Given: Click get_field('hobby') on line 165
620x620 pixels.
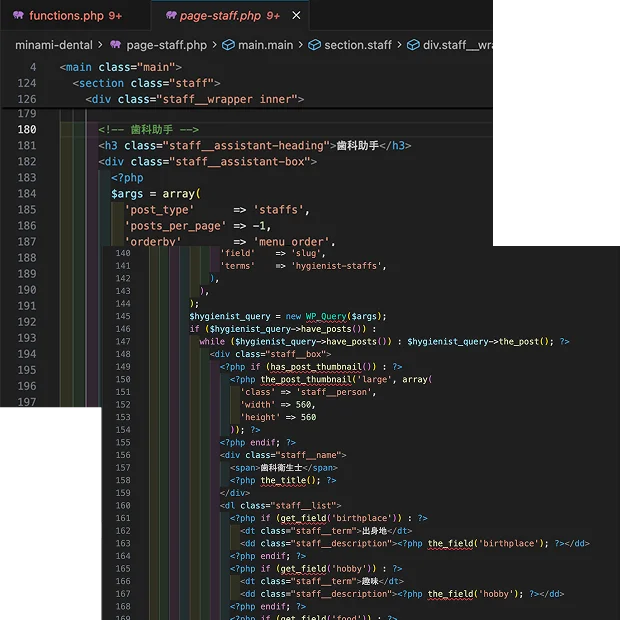Looking at the screenshot, I should point(326,569).
